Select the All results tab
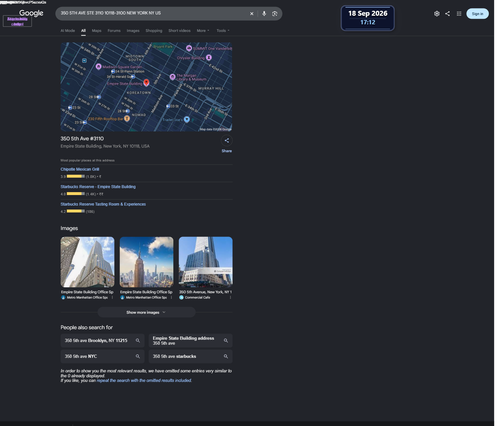 (x=83, y=30)
